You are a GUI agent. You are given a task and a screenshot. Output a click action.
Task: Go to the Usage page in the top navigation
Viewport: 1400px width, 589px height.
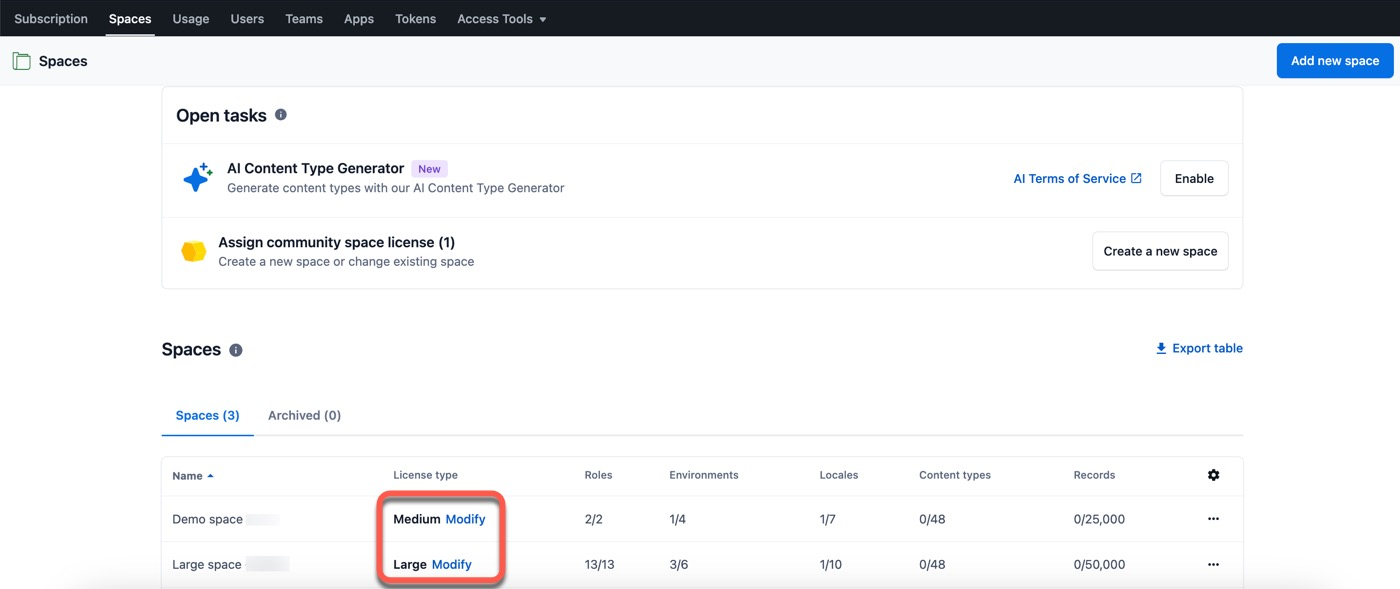pyautogui.click(x=190, y=18)
